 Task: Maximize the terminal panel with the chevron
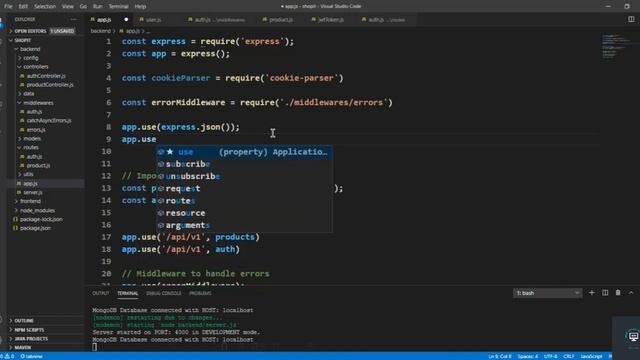click(x=631, y=293)
